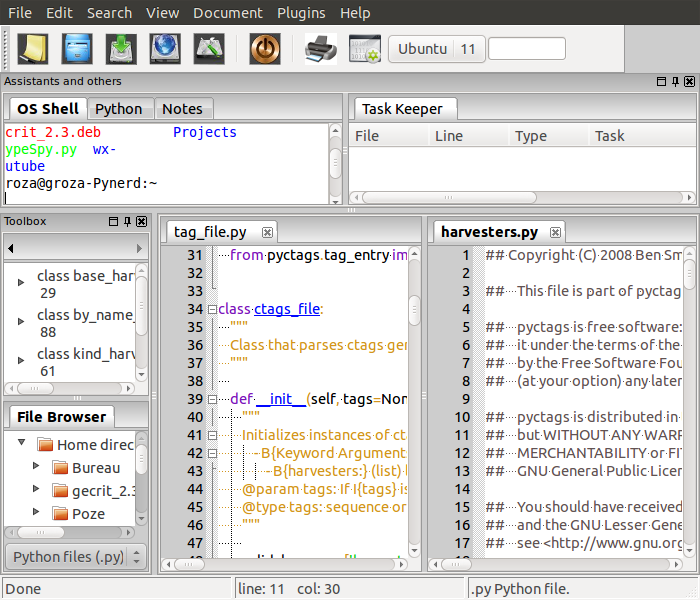Open the Search menu
The image size is (700, 600).
click(109, 13)
